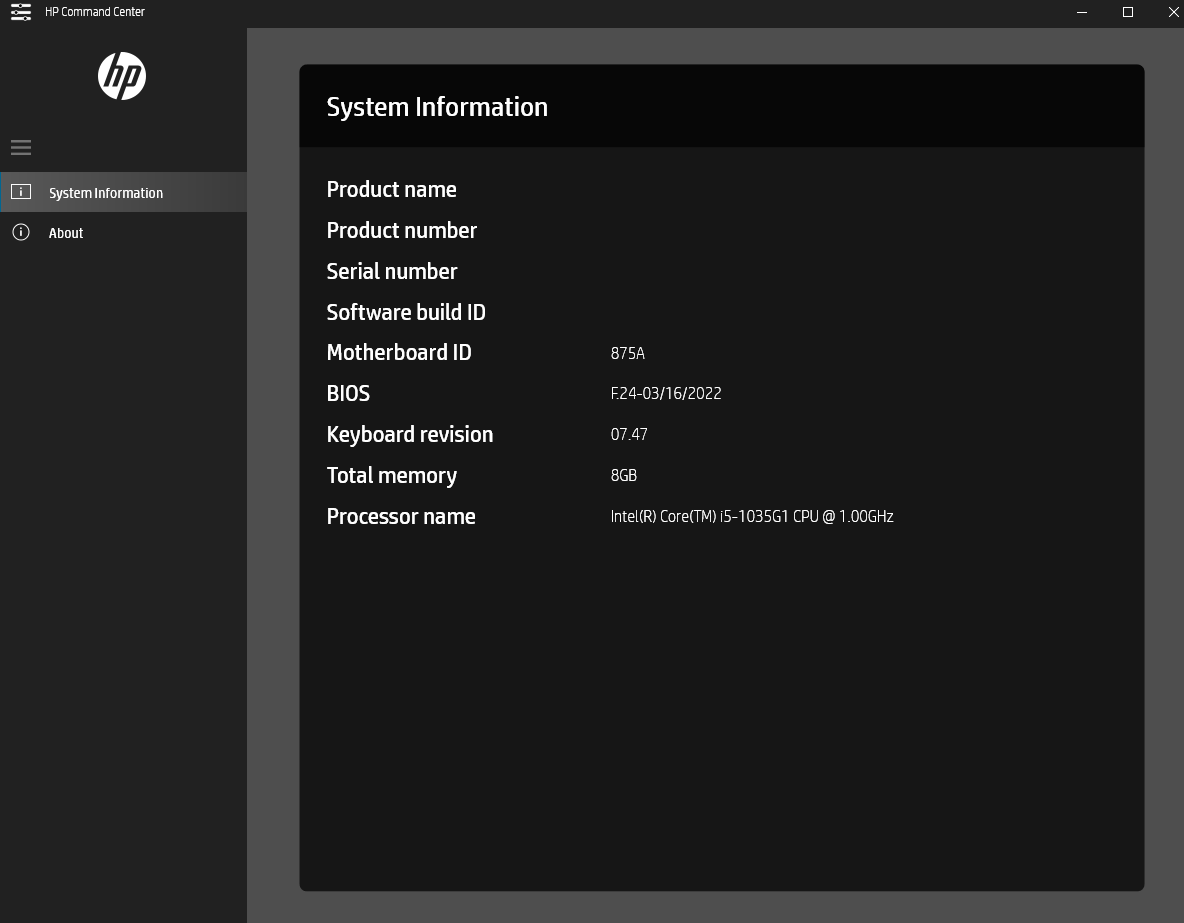This screenshot has height=923, width=1184.
Task: Click the "Motherboard ID" label
Action: pos(399,353)
